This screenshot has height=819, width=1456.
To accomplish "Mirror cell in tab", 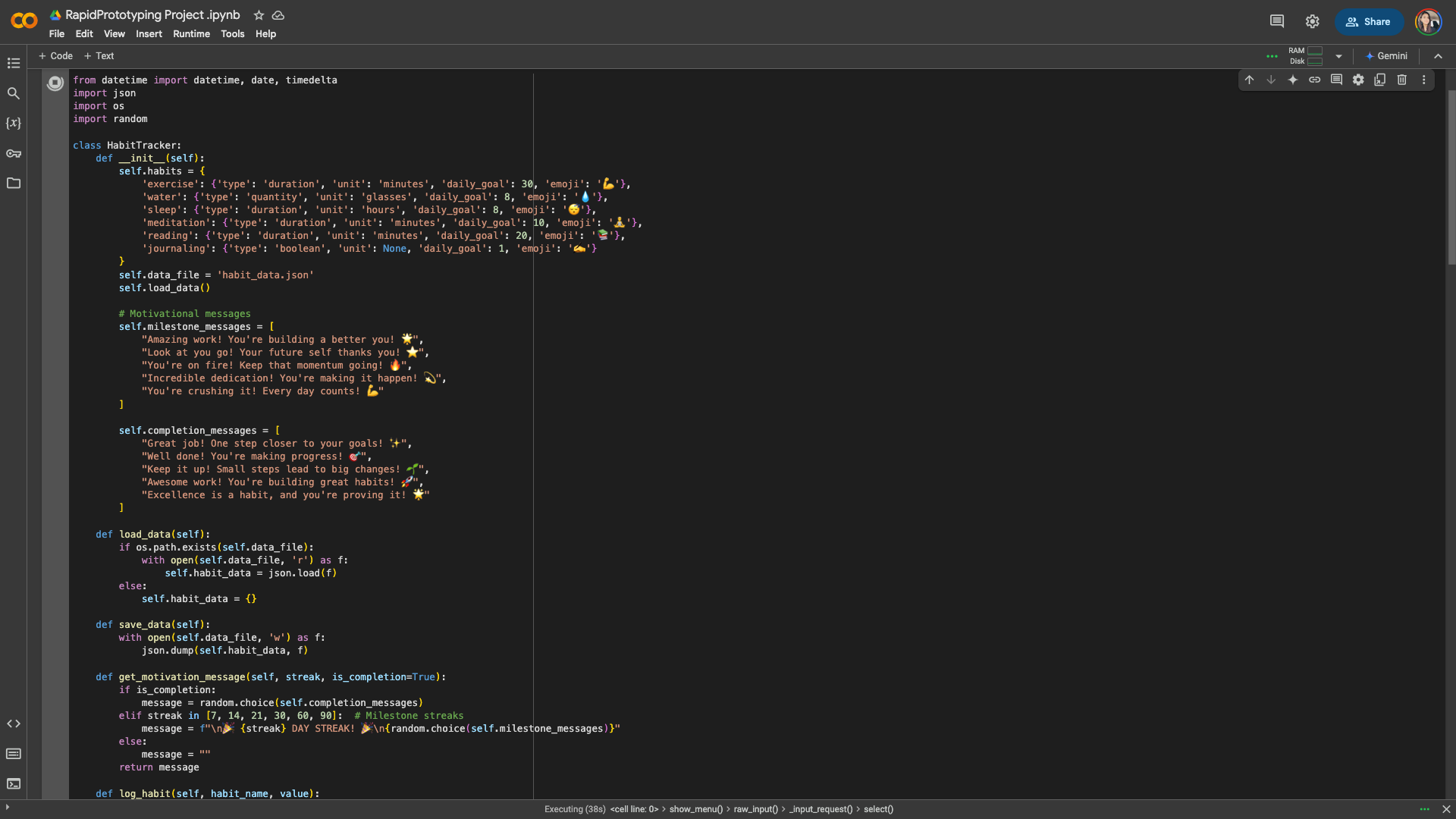I will tap(1380, 80).
